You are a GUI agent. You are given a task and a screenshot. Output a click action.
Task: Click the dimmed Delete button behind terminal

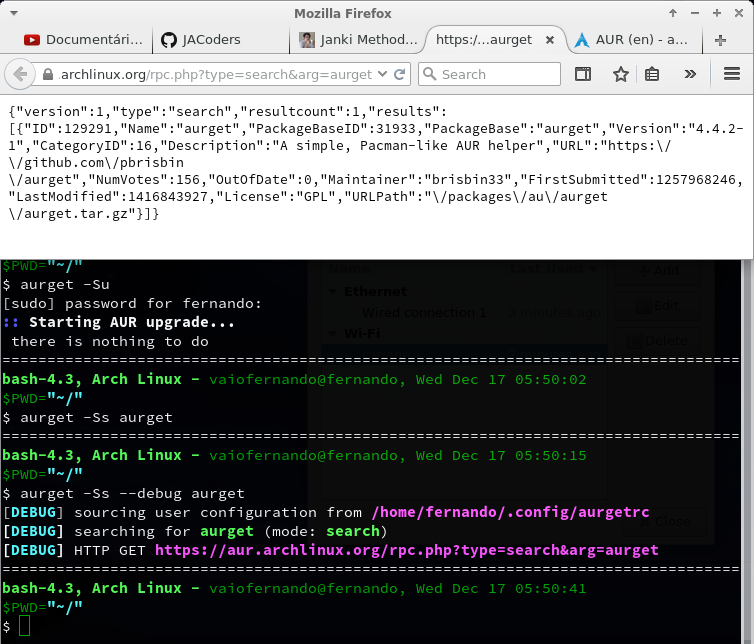tap(658, 341)
